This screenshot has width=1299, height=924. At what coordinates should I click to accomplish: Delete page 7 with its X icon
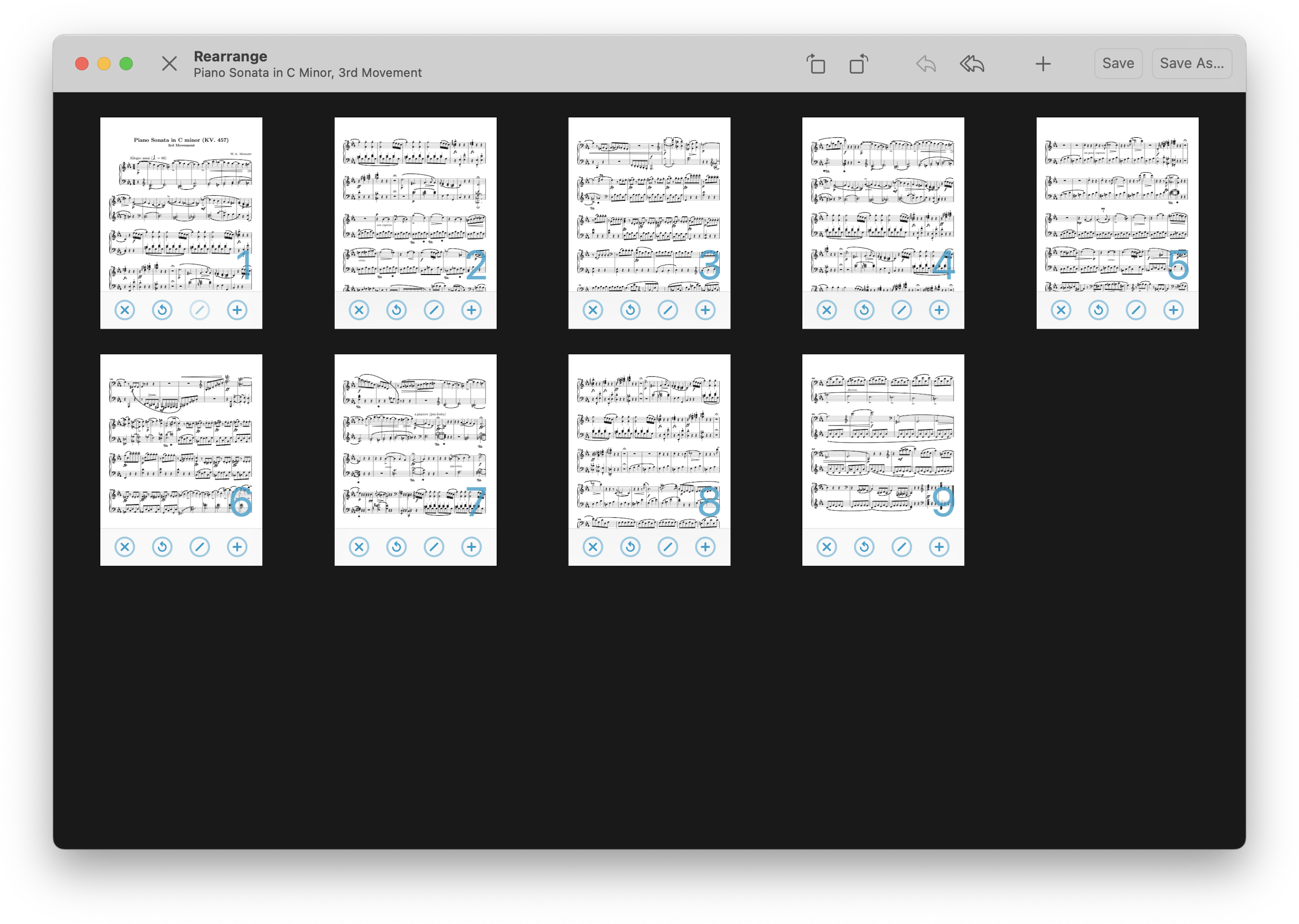tap(359, 547)
